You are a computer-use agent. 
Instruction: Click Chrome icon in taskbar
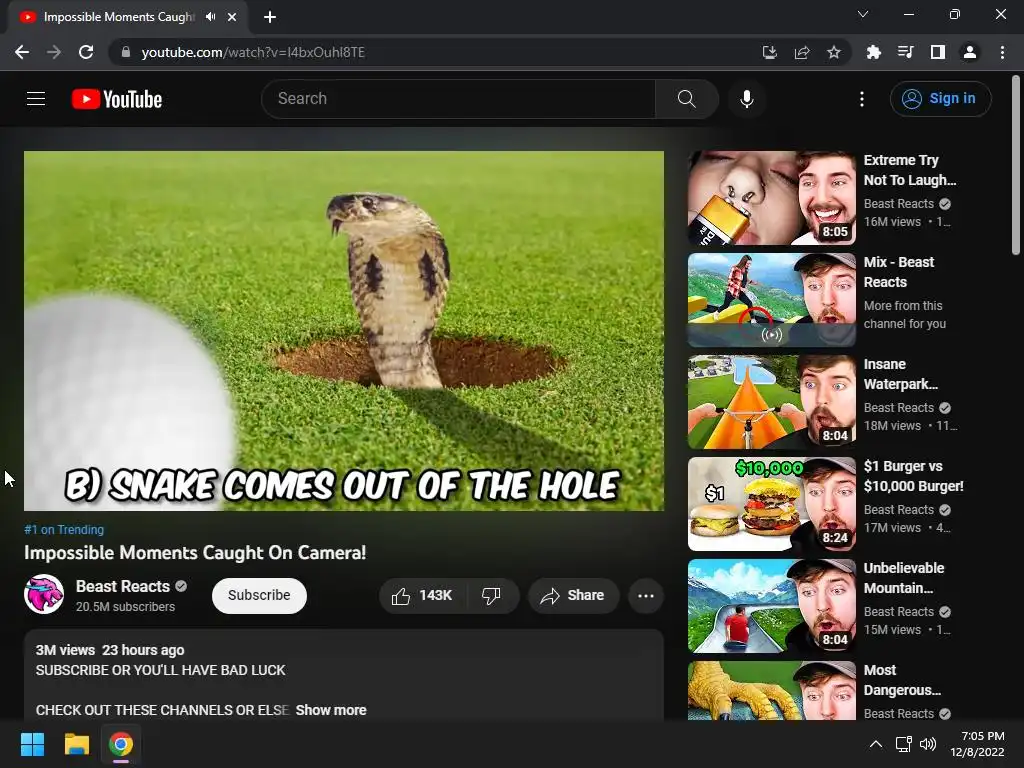[x=121, y=744]
